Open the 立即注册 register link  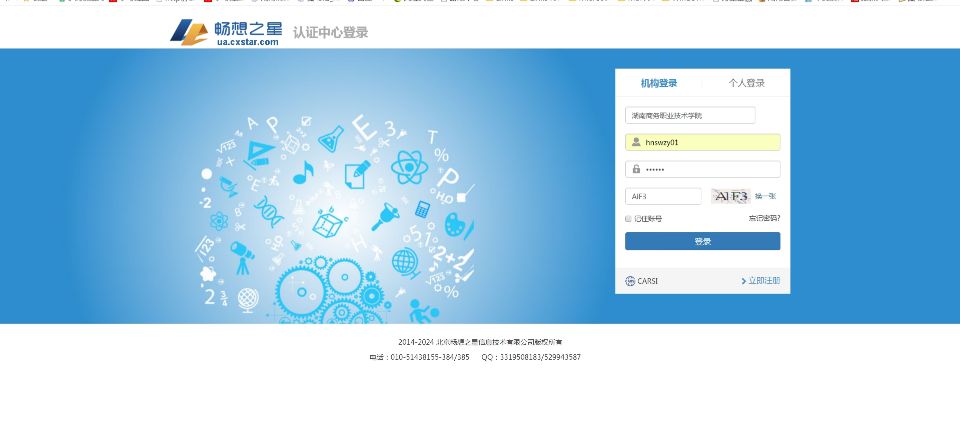coord(764,281)
